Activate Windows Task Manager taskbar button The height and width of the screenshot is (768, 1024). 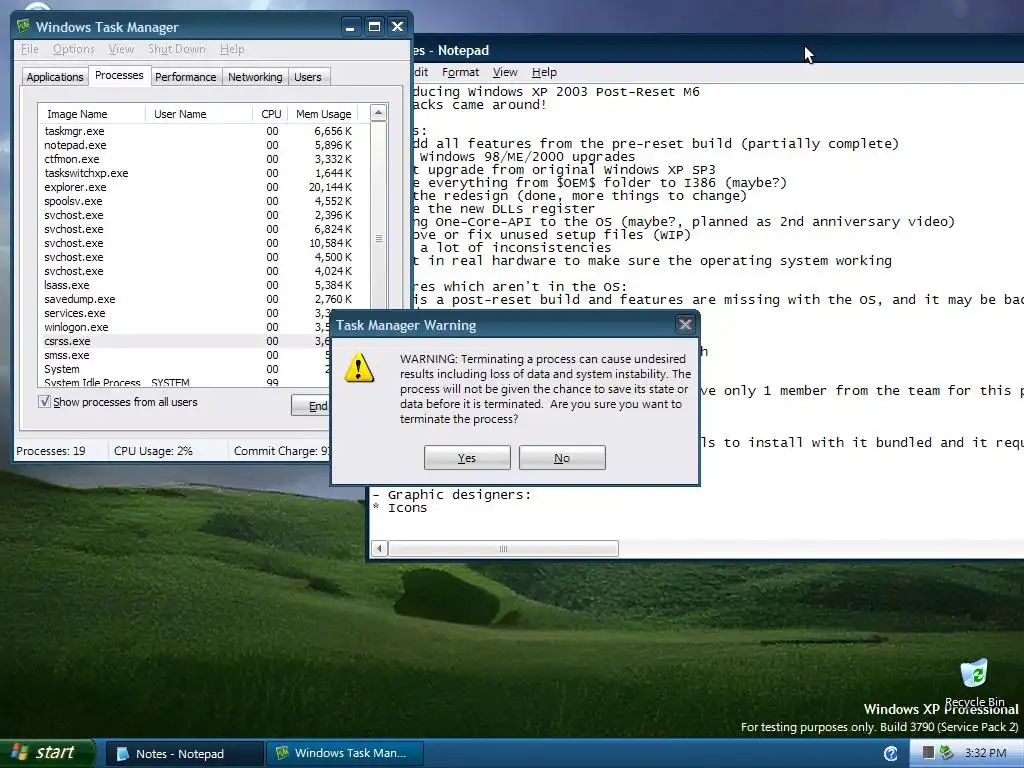[345, 754]
